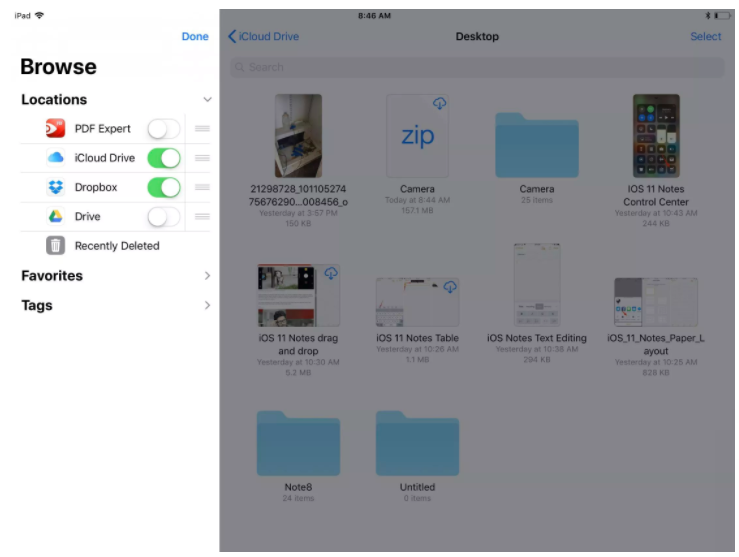739x557 pixels.
Task: Turn off the Dropbox location toggle
Action: tap(164, 187)
